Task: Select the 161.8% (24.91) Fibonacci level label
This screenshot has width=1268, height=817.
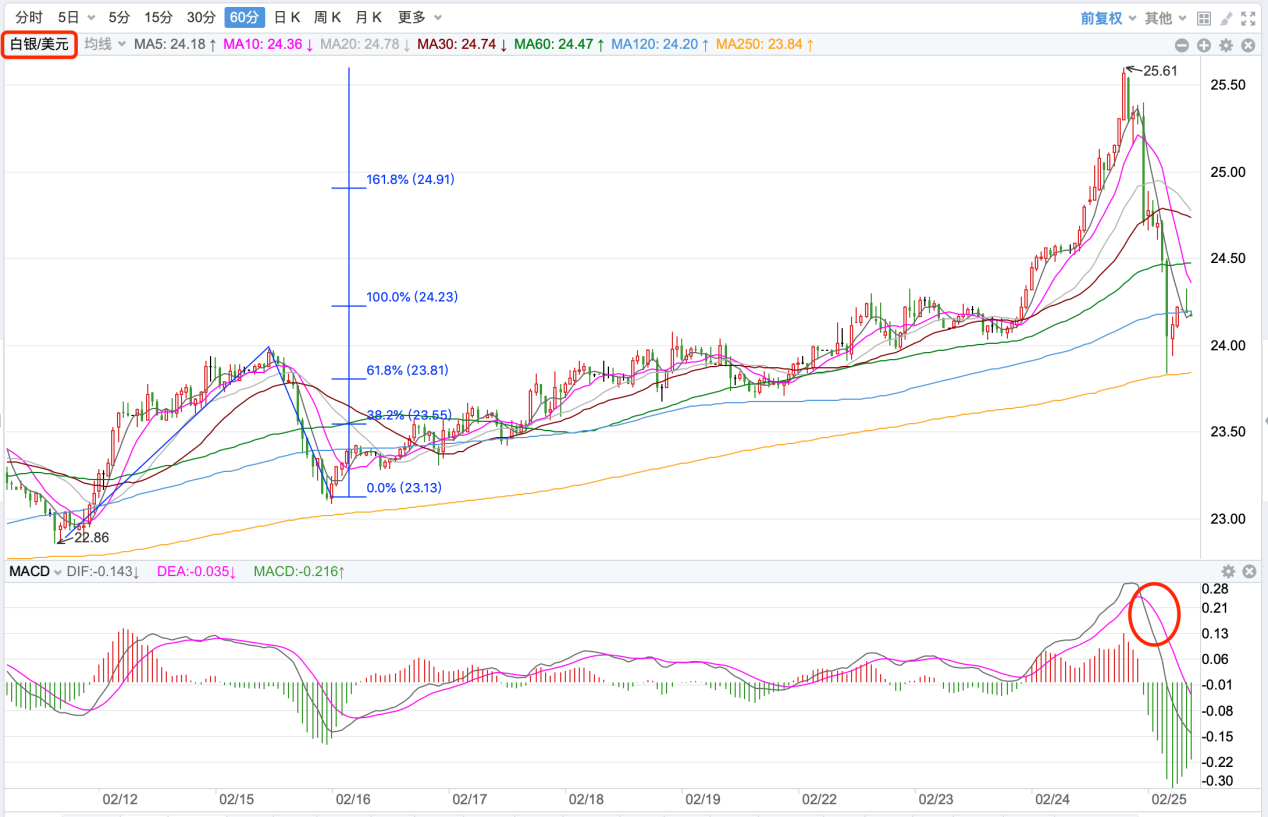Action: tap(411, 180)
